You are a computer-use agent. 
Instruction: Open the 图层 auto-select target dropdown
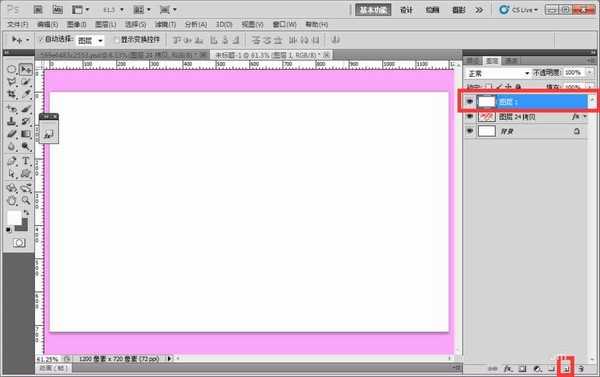90,40
